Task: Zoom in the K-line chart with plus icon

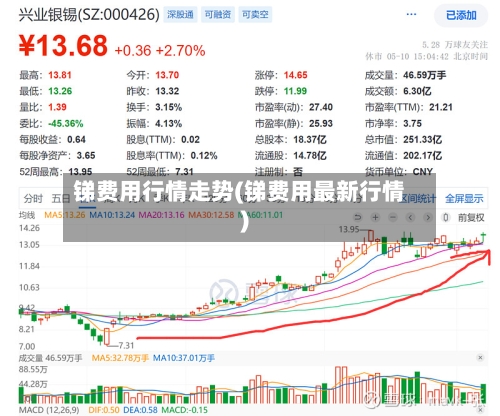Action: pyautogui.click(x=375, y=218)
